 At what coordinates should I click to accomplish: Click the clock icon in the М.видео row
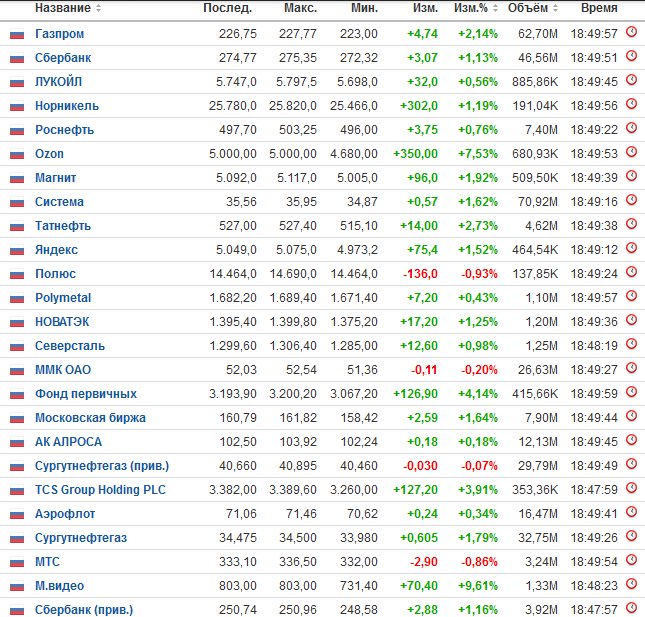[631, 584]
